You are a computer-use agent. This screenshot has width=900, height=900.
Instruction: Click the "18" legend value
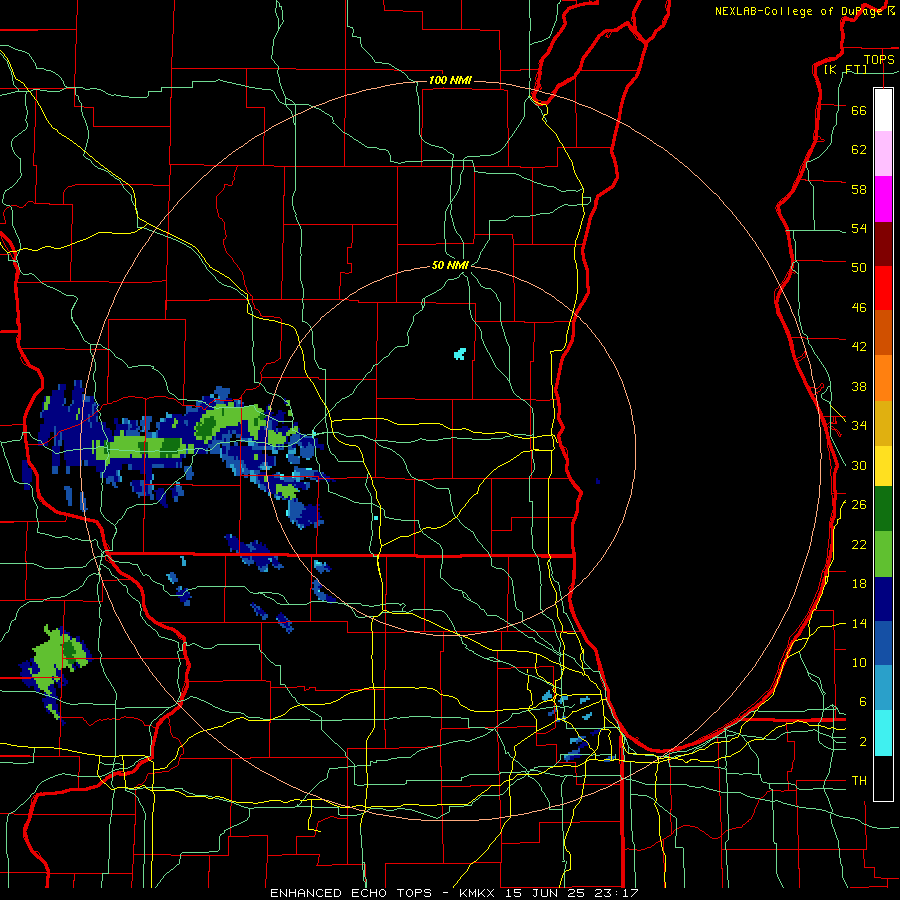point(859,584)
